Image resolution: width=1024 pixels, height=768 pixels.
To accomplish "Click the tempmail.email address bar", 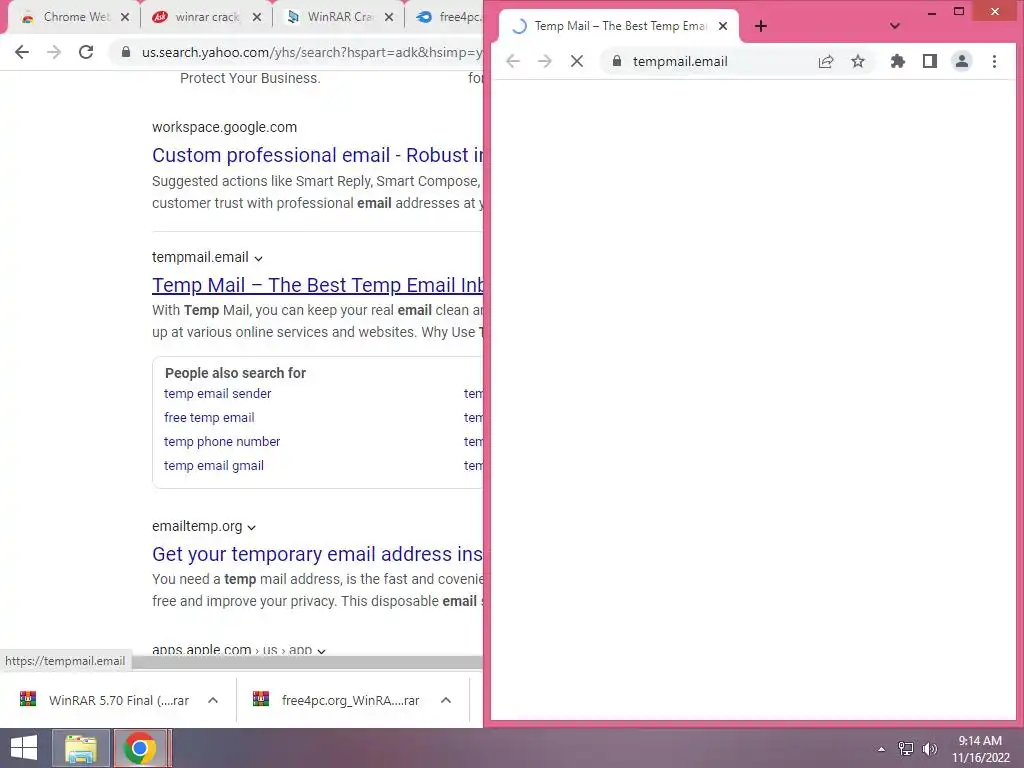I will pyautogui.click(x=680, y=61).
